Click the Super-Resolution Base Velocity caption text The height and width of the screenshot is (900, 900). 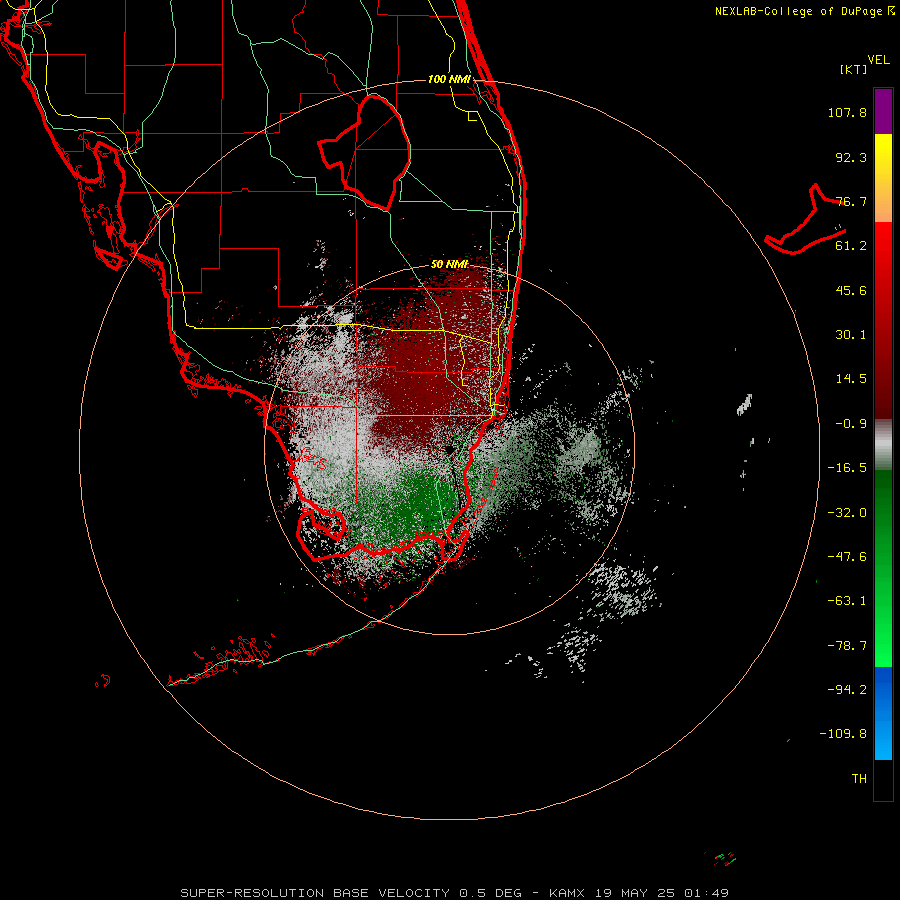tap(455, 893)
